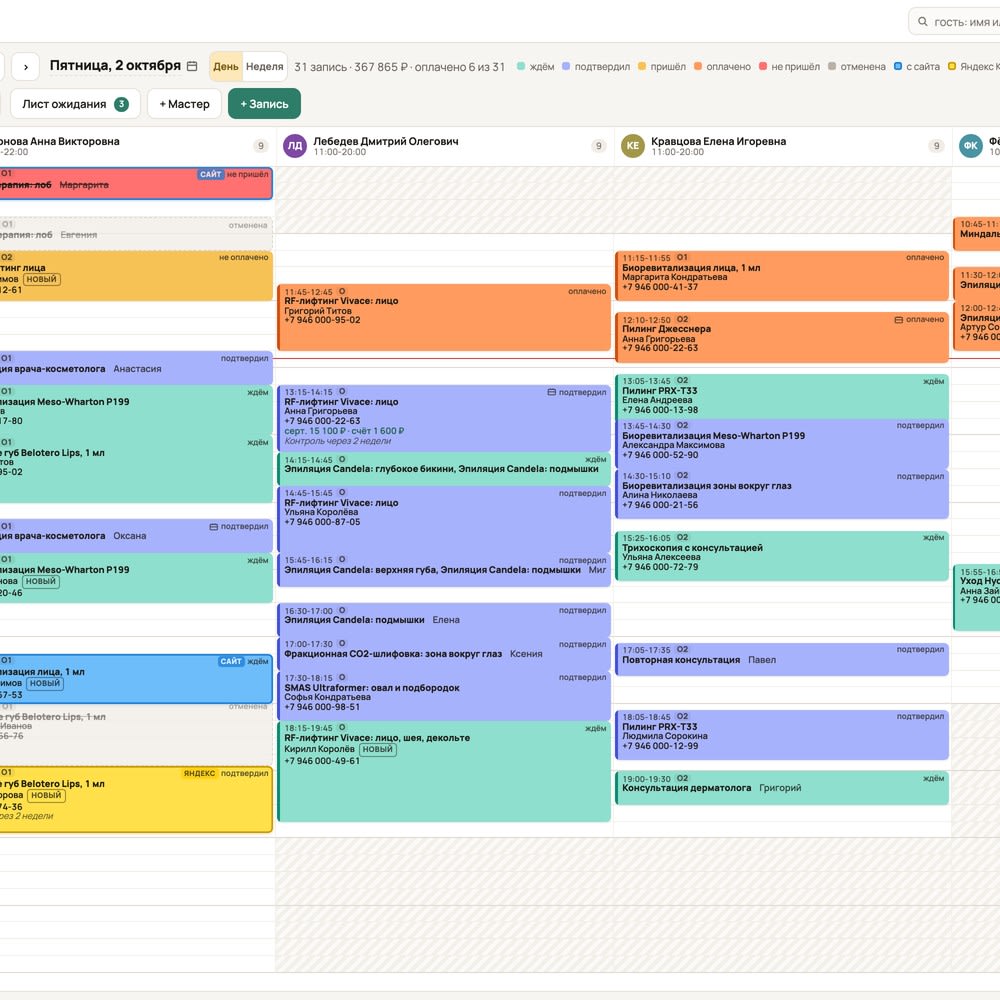Open Григорий Титов's 11:45 RF-лифтинг Vivace appointment
This screenshot has width=1000, height=1000.
(x=444, y=318)
